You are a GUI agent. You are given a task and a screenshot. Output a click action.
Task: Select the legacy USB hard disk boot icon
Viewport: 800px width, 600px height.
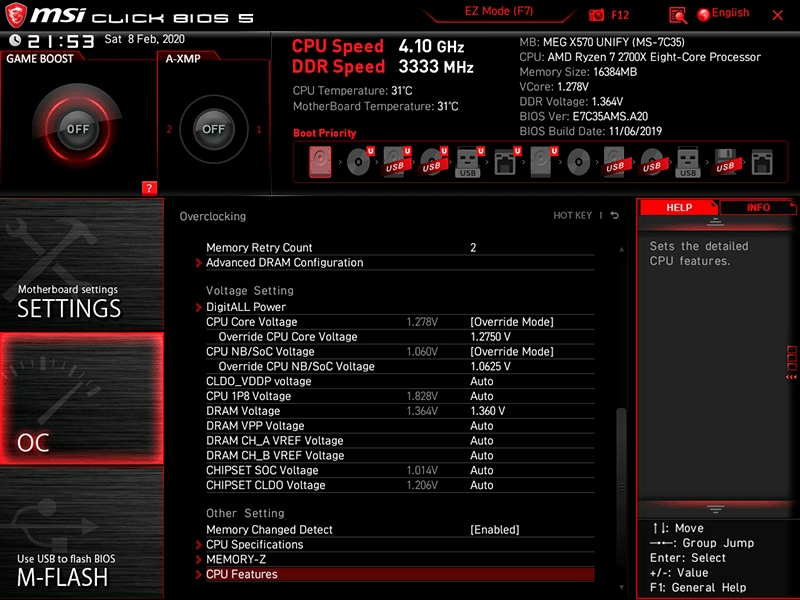(615, 162)
